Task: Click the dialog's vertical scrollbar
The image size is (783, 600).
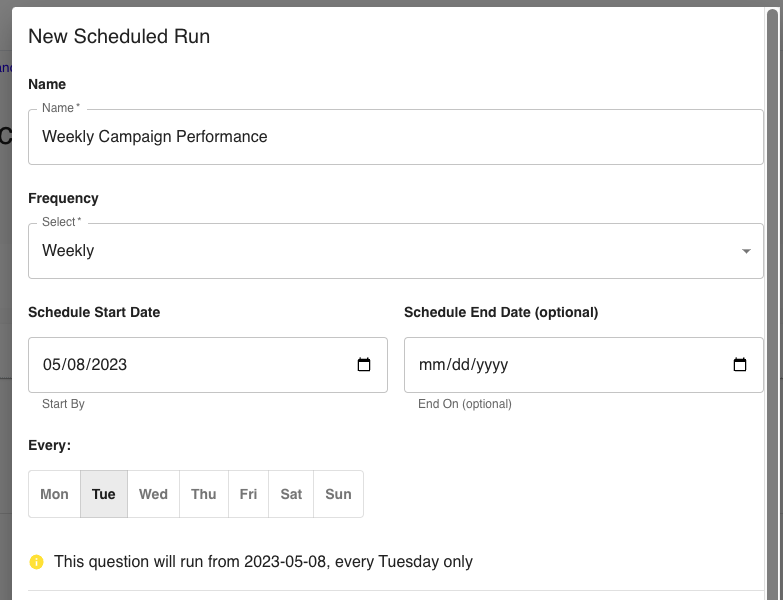Action: coord(771,300)
